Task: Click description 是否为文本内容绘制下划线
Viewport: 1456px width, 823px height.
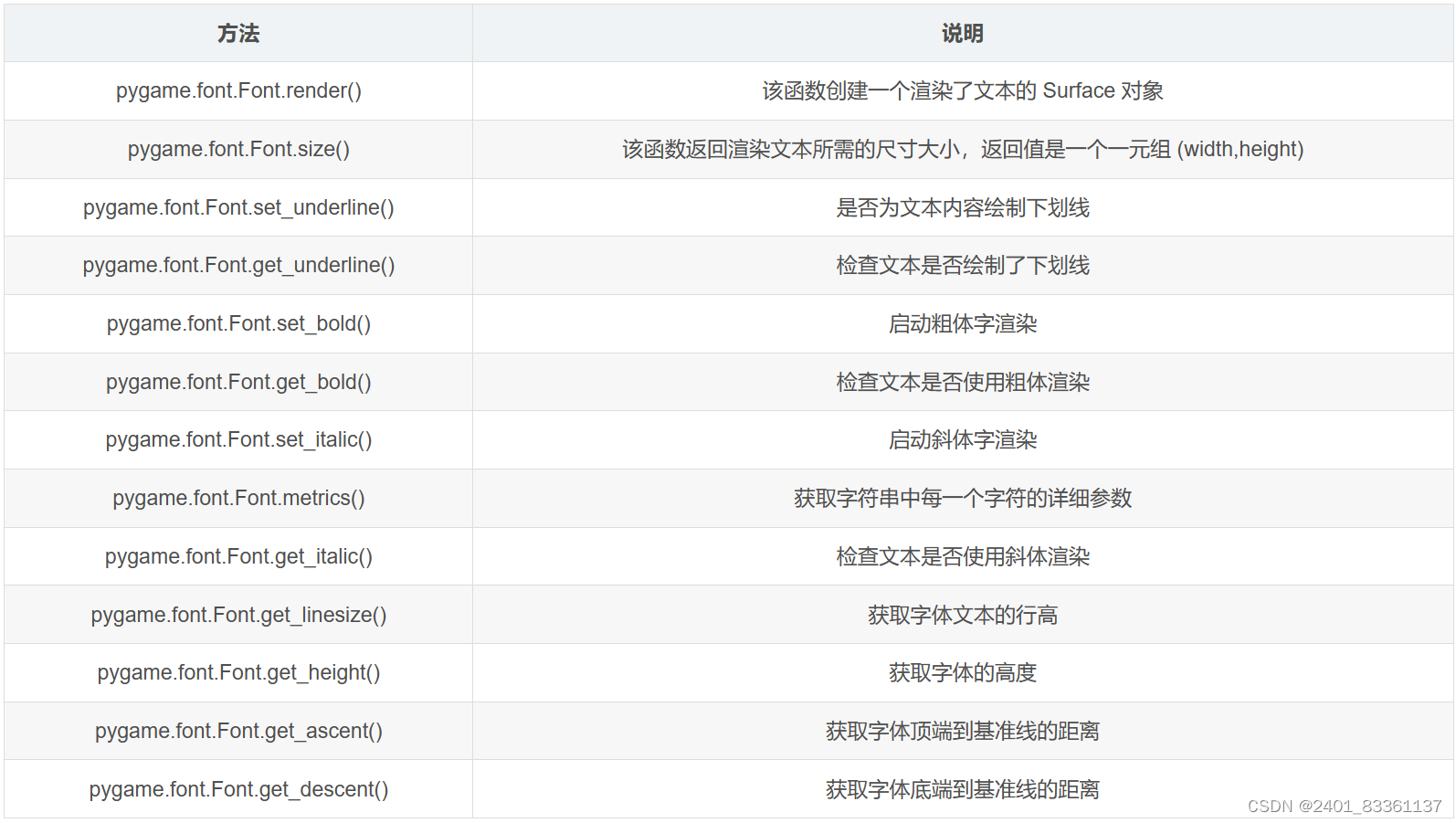Action: (x=963, y=207)
